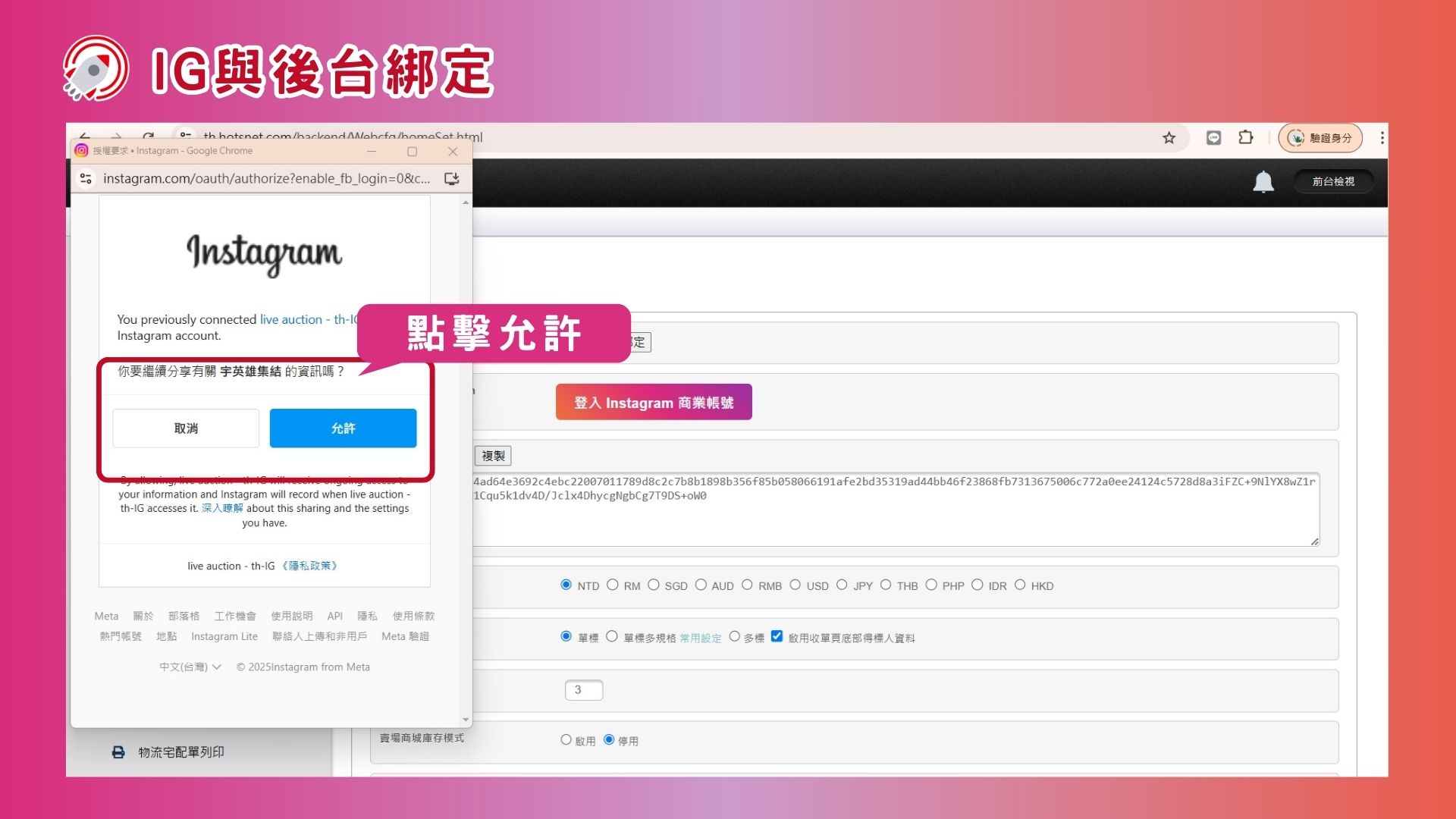This screenshot has height=819, width=1456.
Task: Open the browser extensions puzzle icon
Action: pyautogui.click(x=1246, y=138)
